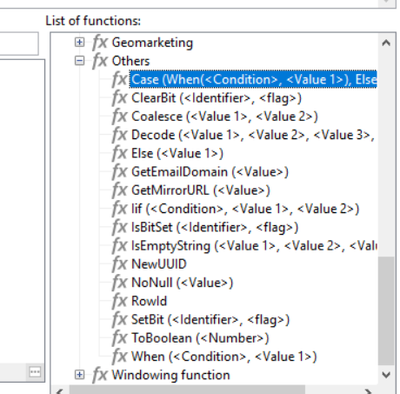Click the fx icon beside GetMirrorURL

[120, 190]
